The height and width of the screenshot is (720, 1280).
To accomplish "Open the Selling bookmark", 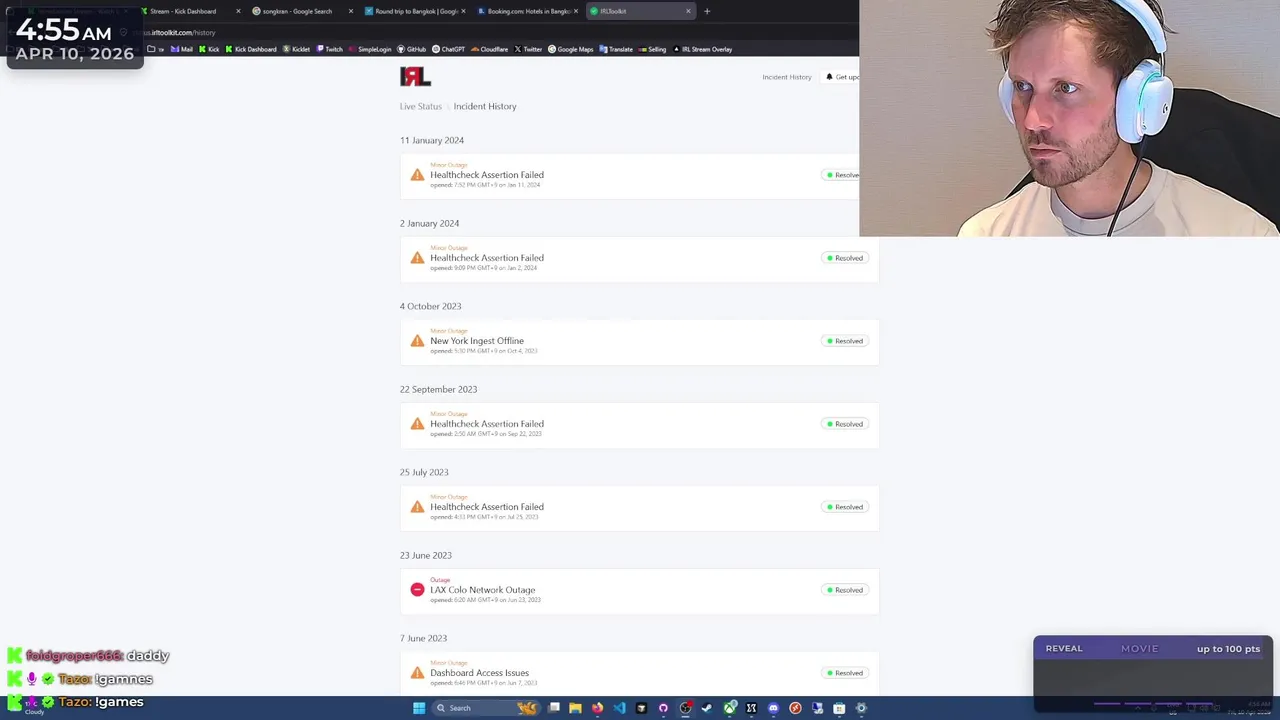I will 652,49.
